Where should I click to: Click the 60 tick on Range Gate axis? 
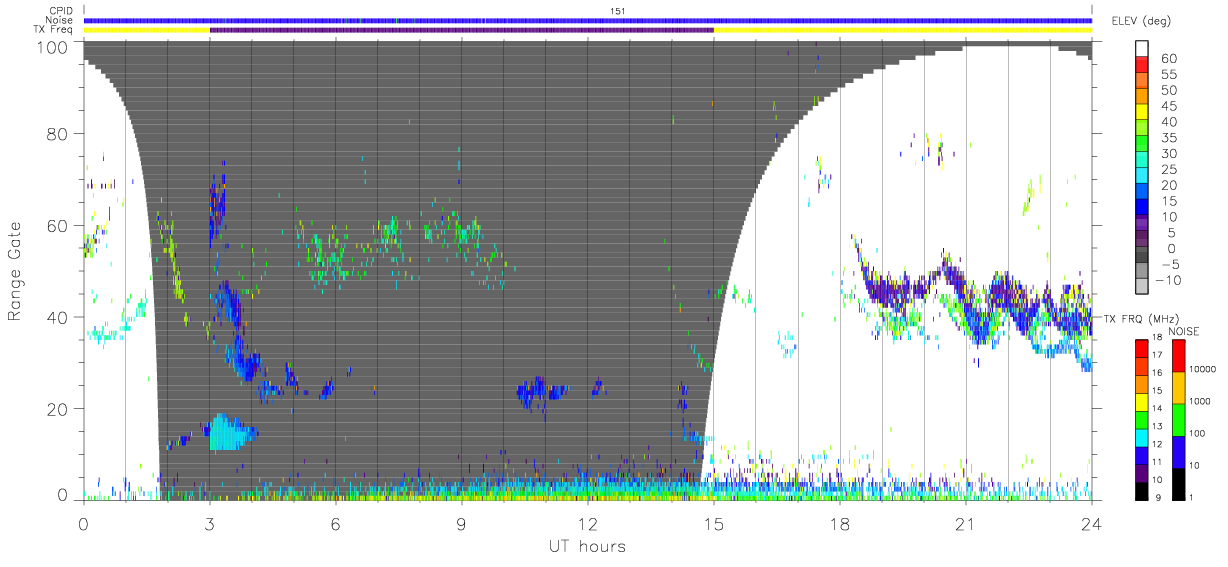pyautogui.click(x=59, y=226)
